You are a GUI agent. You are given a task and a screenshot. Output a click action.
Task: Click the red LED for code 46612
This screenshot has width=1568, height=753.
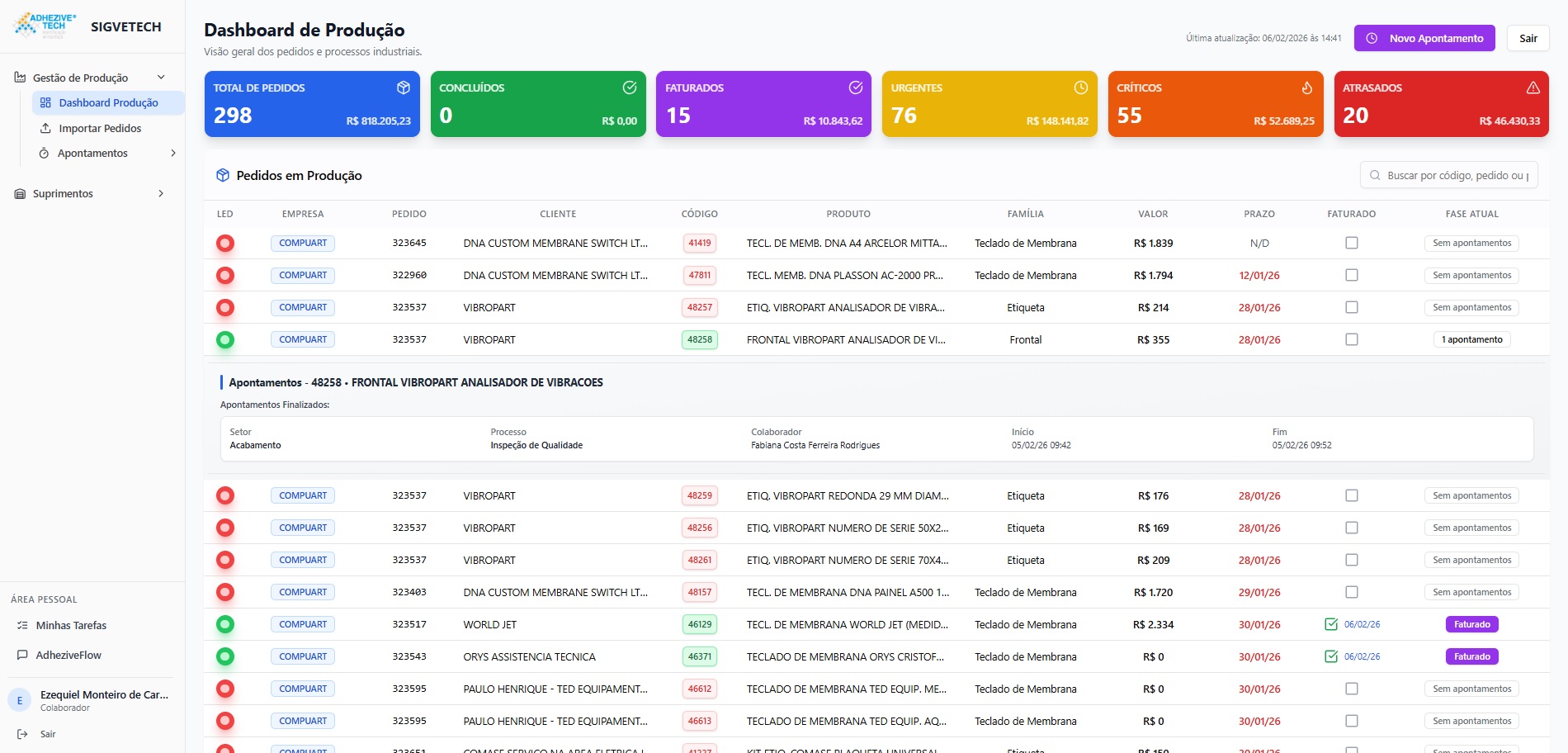[225, 689]
